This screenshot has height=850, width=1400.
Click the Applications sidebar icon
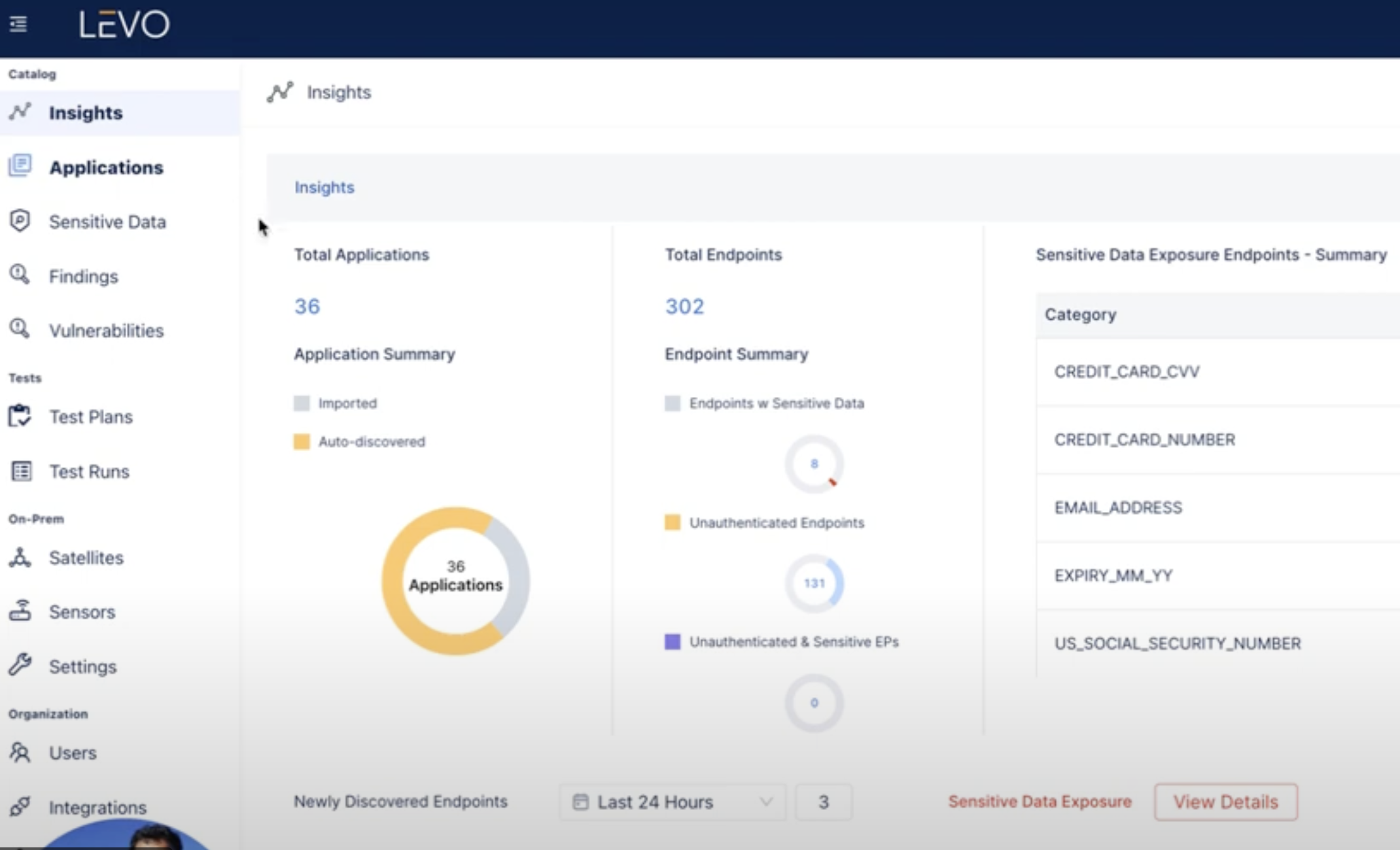[20, 166]
